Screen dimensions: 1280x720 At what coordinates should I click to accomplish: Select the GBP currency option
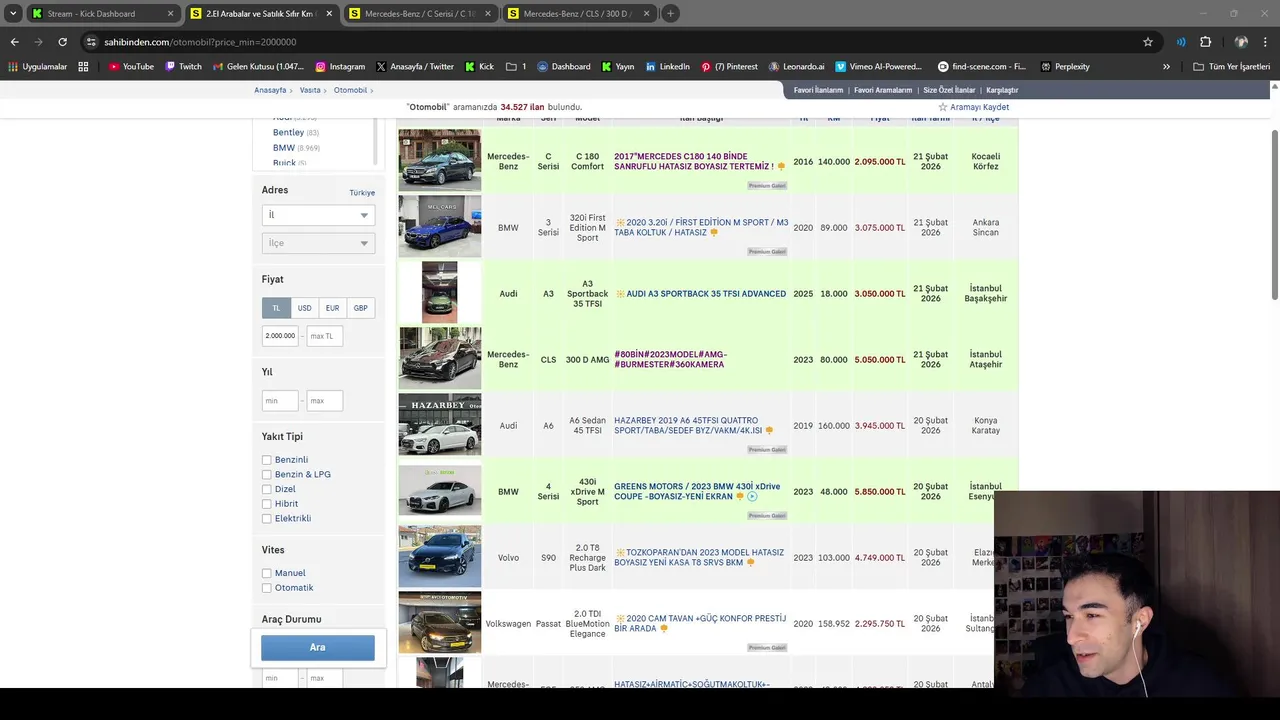[360, 308]
